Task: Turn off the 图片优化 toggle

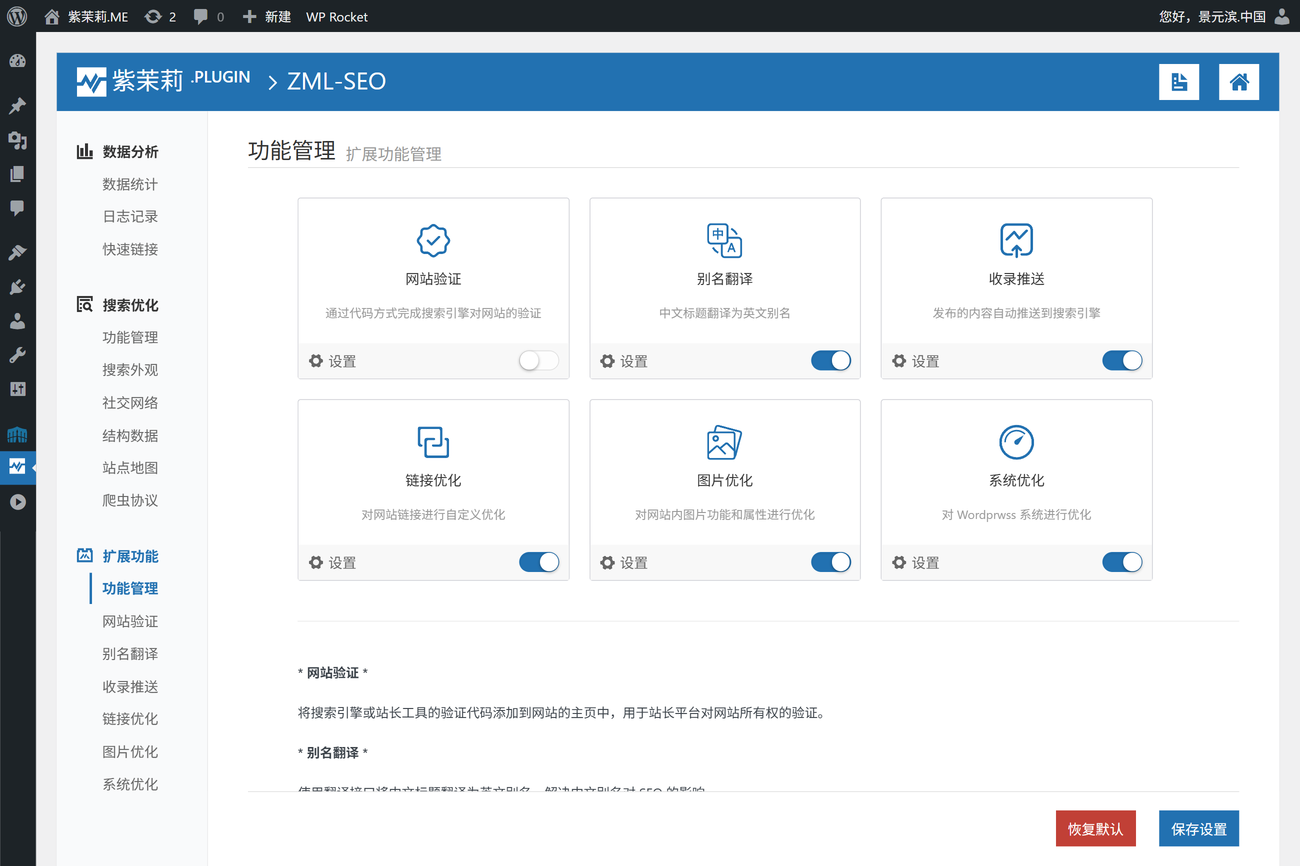Action: click(830, 562)
